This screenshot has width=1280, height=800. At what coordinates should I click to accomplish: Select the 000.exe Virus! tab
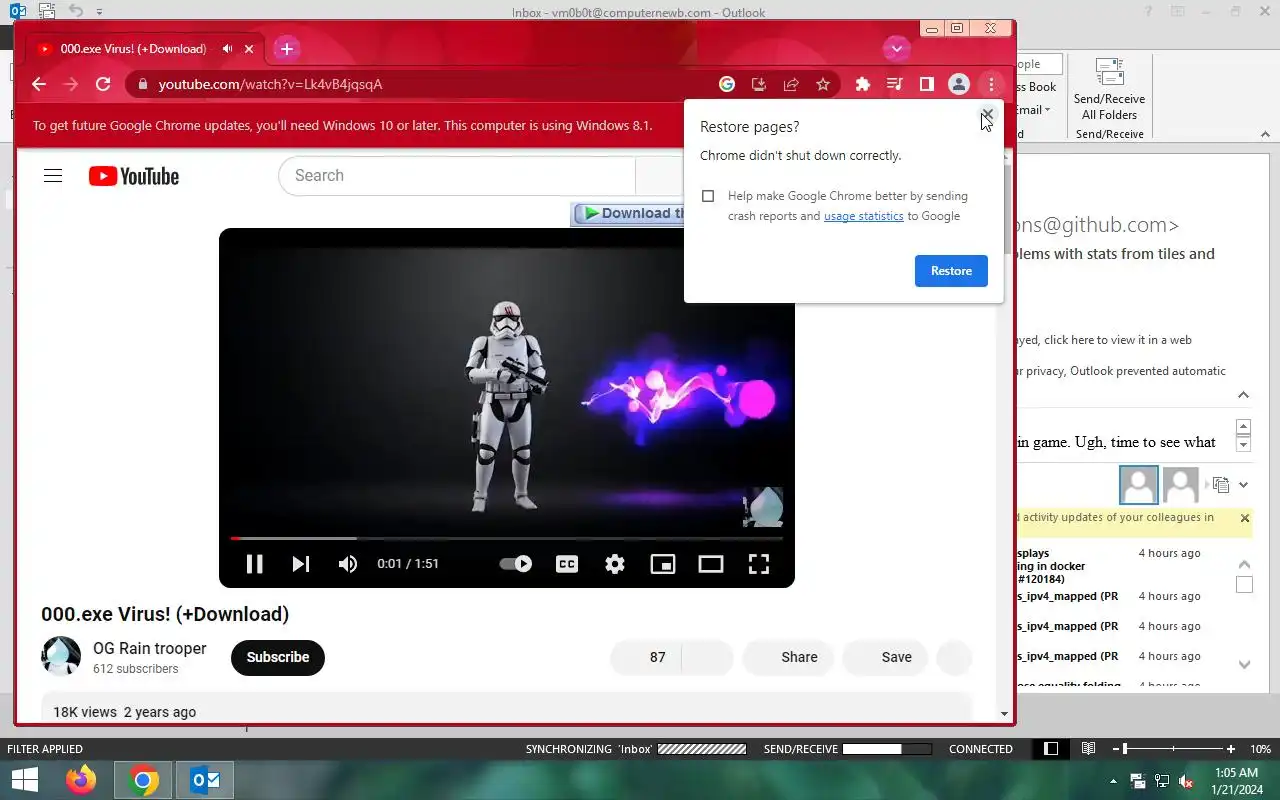[144, 48]
